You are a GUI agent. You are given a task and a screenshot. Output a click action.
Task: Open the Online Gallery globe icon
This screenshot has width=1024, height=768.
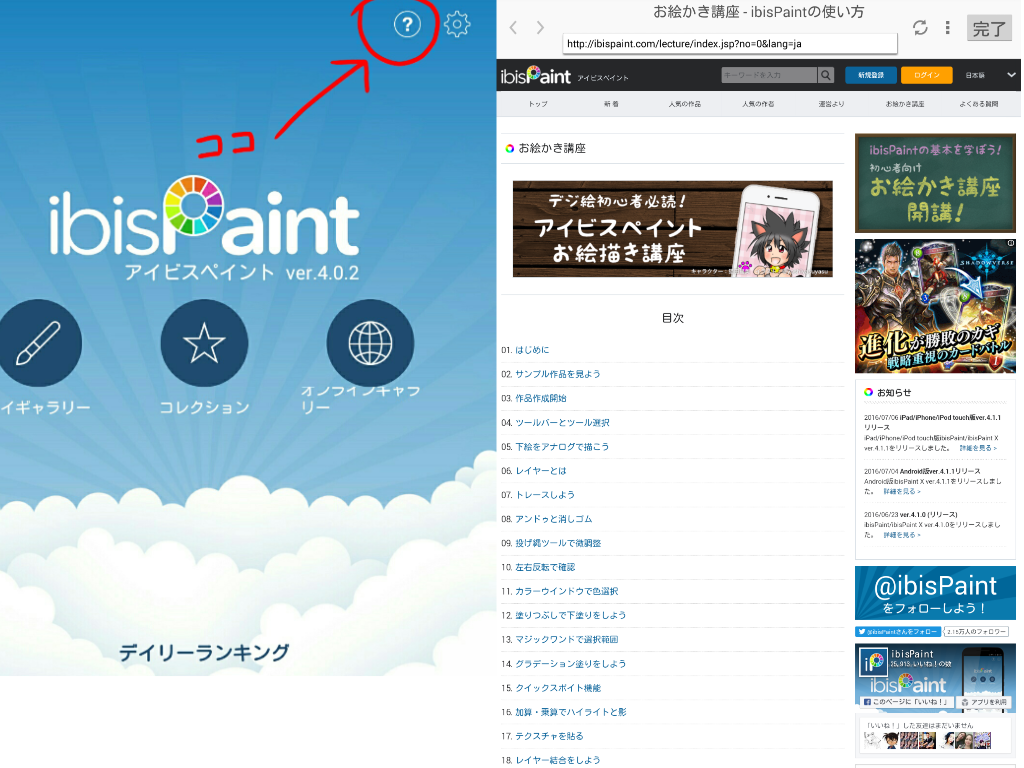point(370,343)
